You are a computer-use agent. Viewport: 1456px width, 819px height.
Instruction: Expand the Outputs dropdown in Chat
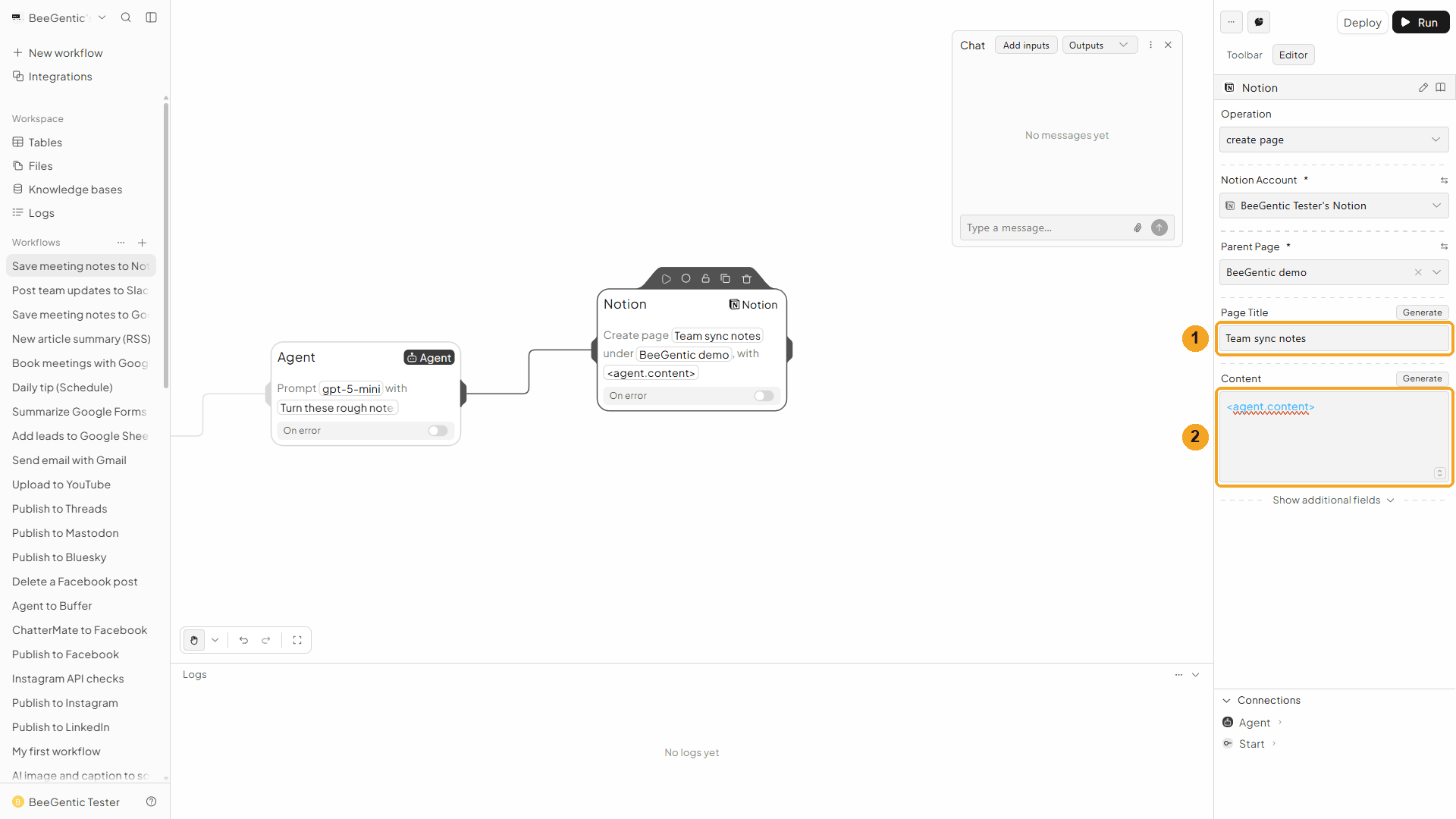pyautogui.click(x=1100, y=45)
